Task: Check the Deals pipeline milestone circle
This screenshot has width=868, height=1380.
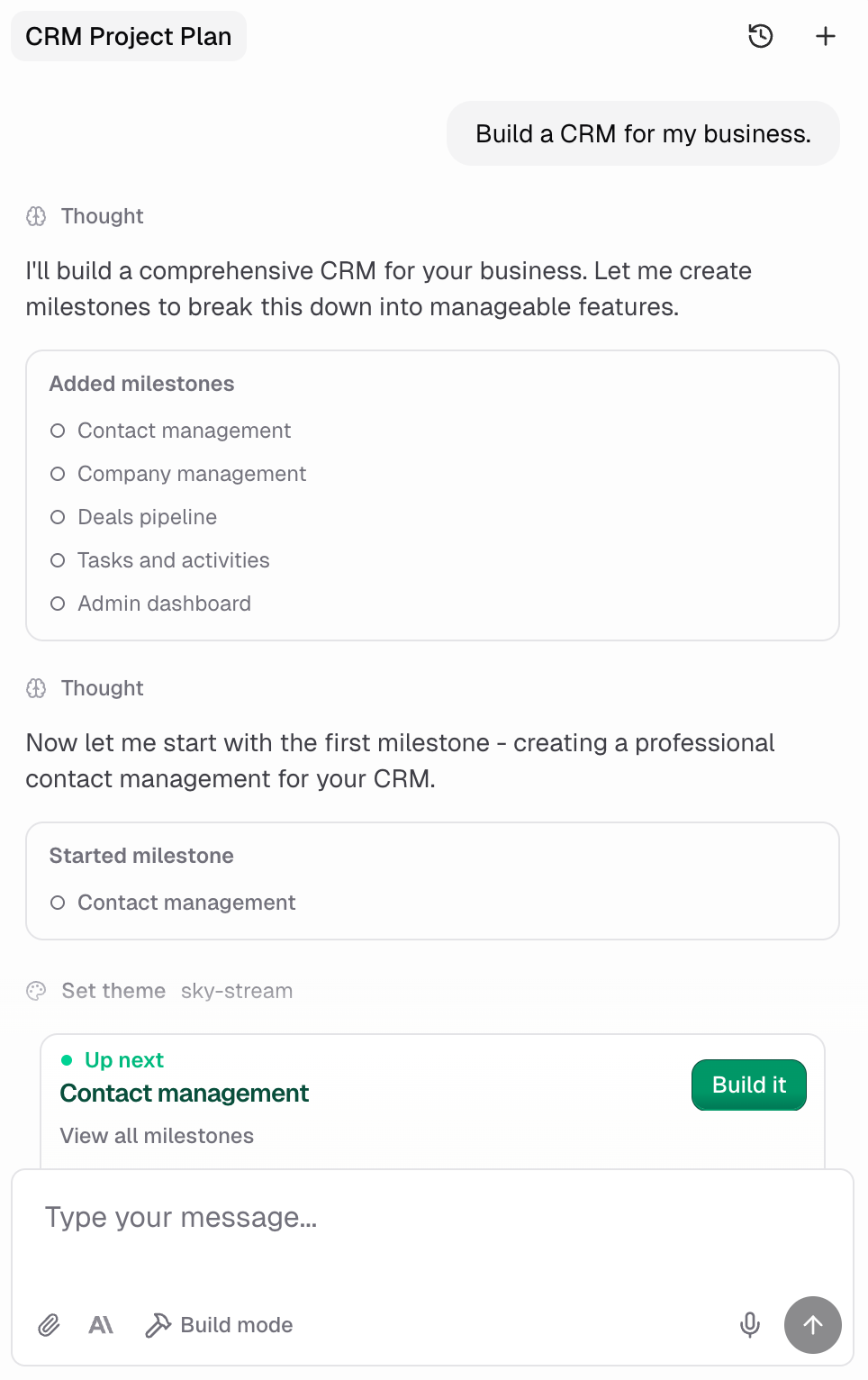Action: click(58, 517)
